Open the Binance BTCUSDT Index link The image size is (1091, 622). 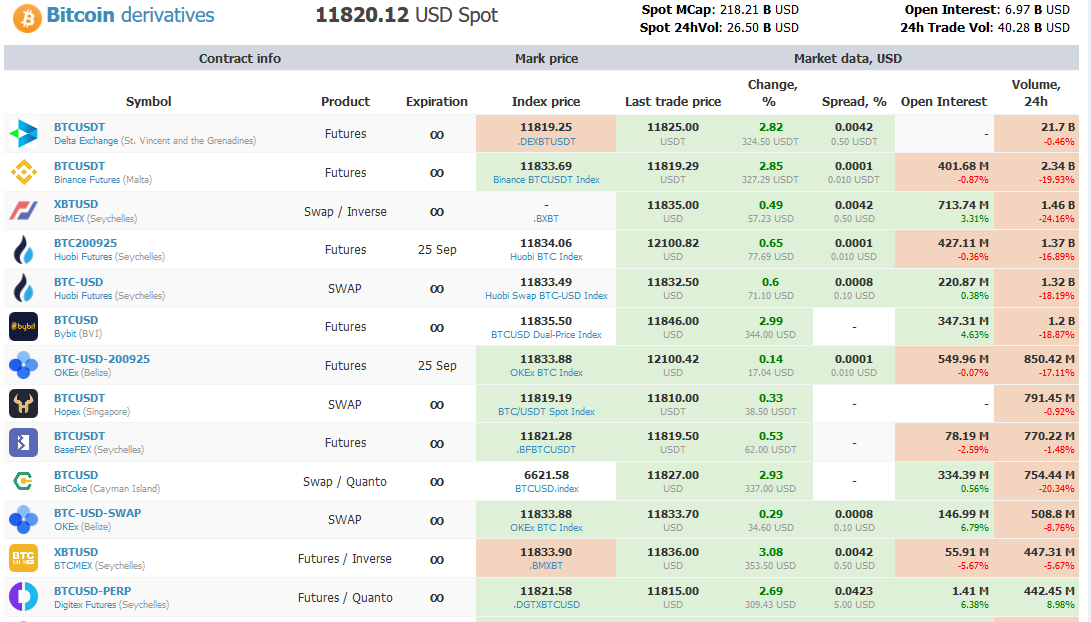pos(546,180)
